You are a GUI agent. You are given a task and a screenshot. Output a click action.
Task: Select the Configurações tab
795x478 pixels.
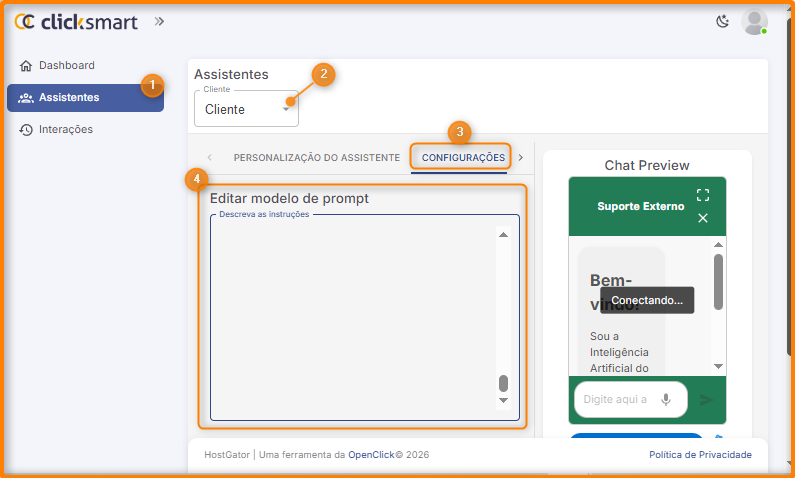463,158
